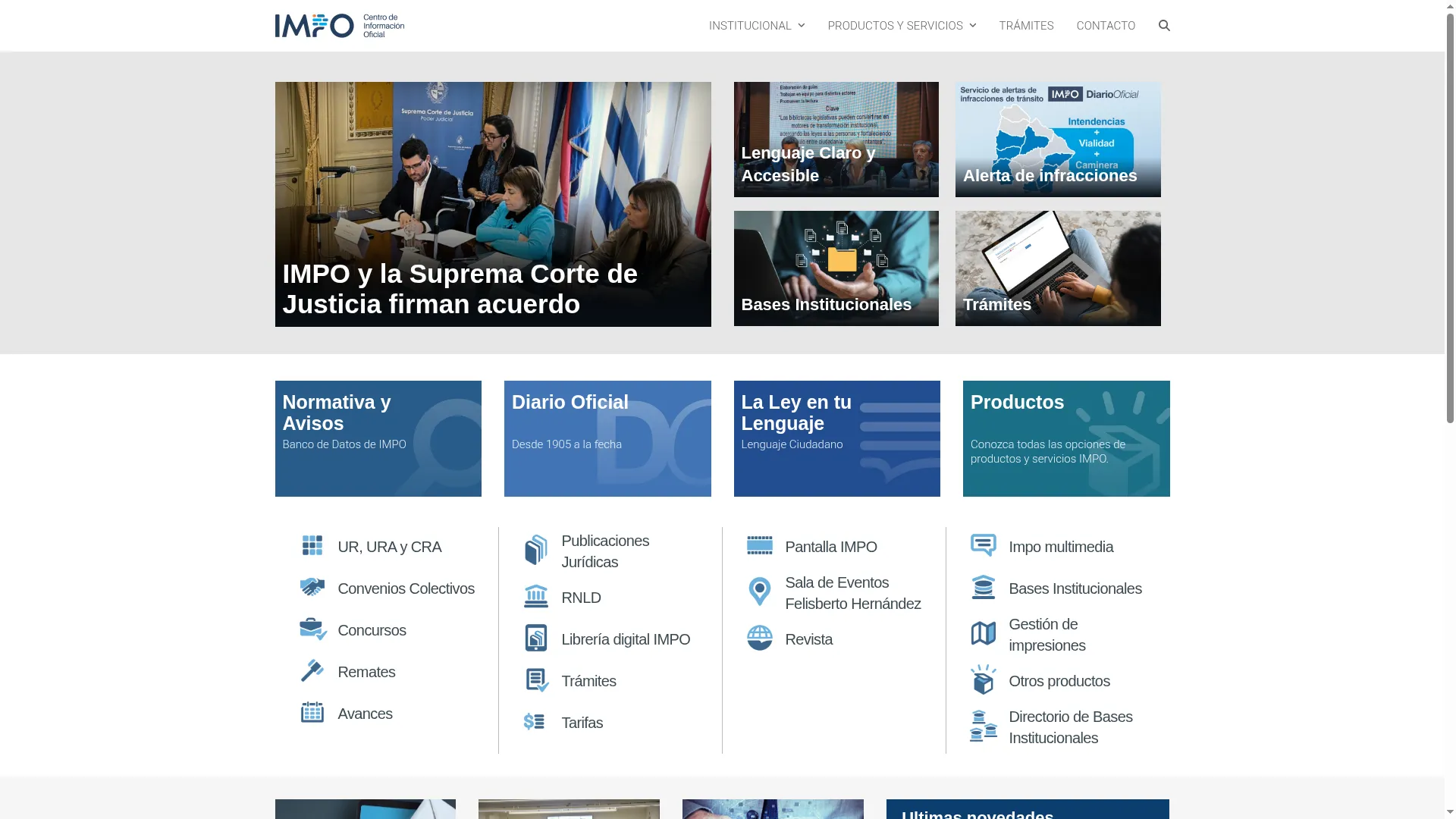Expand the PRODUCTOS Y SERVICIOS dropdown

pyautogui.click(x=902, y=26)
